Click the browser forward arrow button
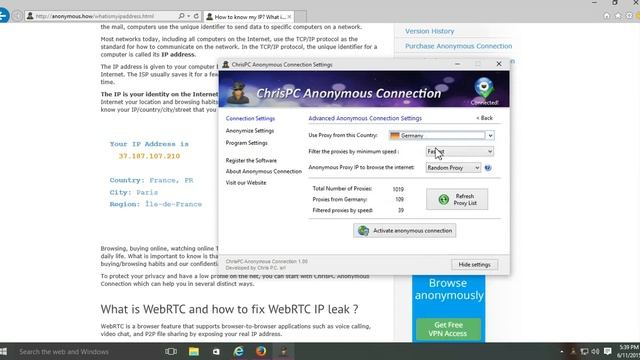The image size is (640, 360). [x=17, y=16]
